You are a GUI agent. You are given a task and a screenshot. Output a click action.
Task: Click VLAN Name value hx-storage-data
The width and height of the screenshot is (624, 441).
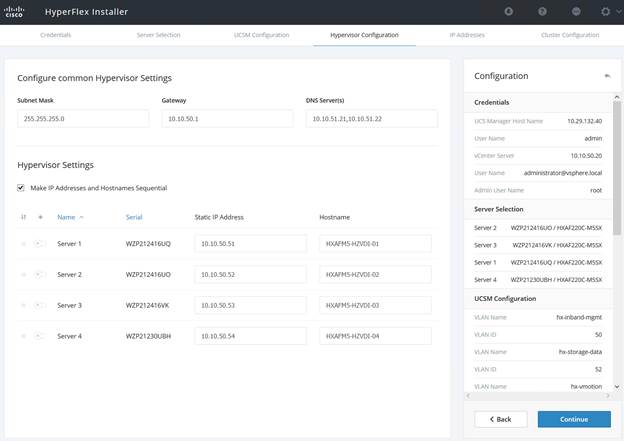[580, 352]
